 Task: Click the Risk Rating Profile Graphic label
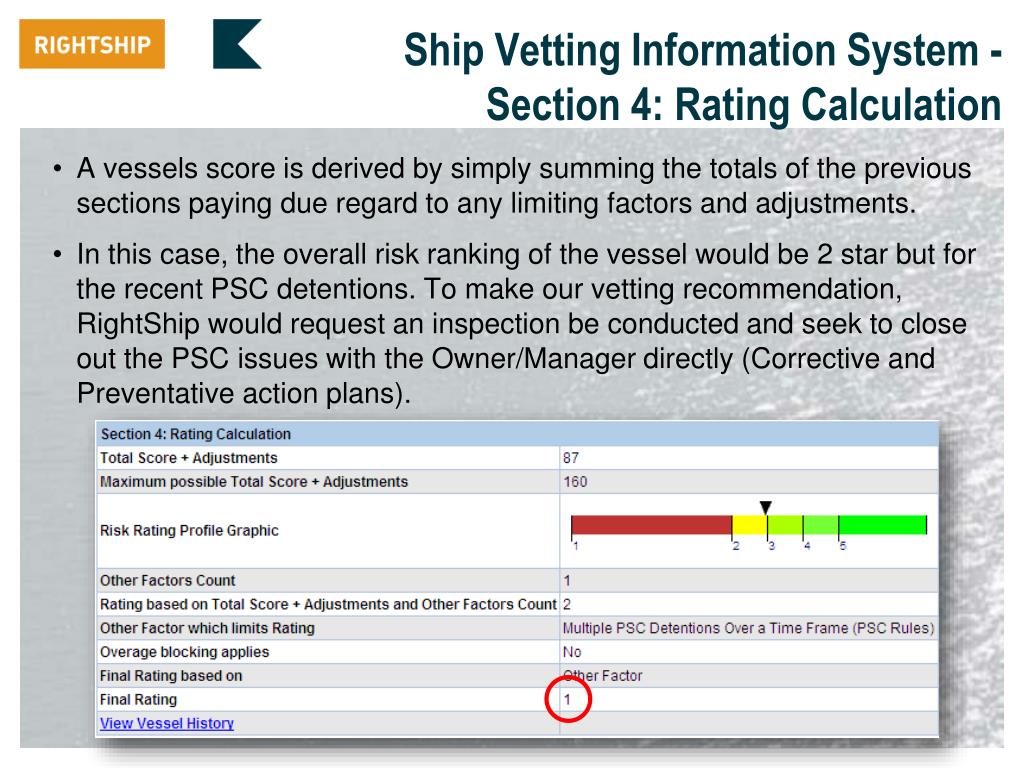189,530
